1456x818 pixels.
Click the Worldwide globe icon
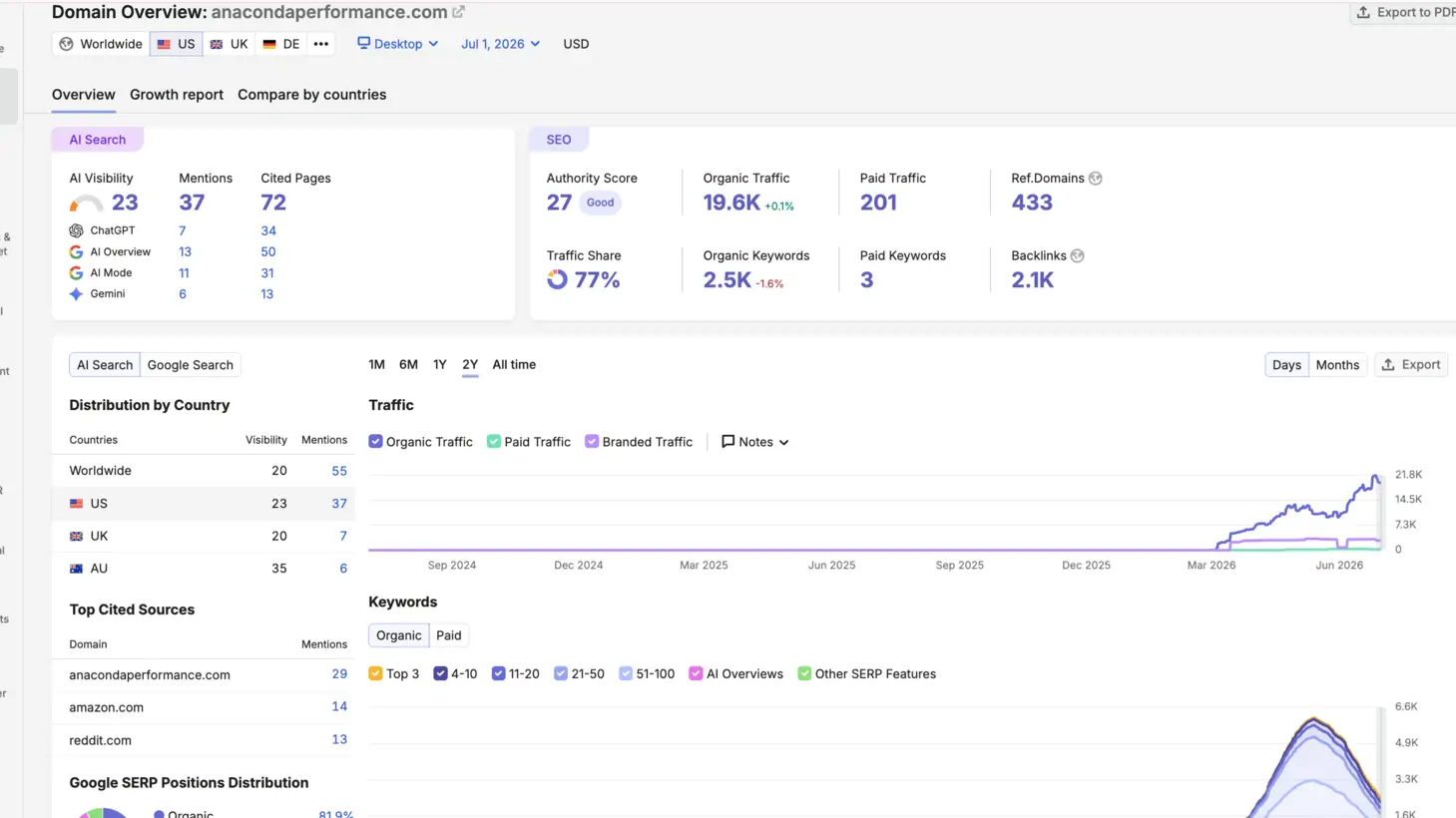pos(66,44)
